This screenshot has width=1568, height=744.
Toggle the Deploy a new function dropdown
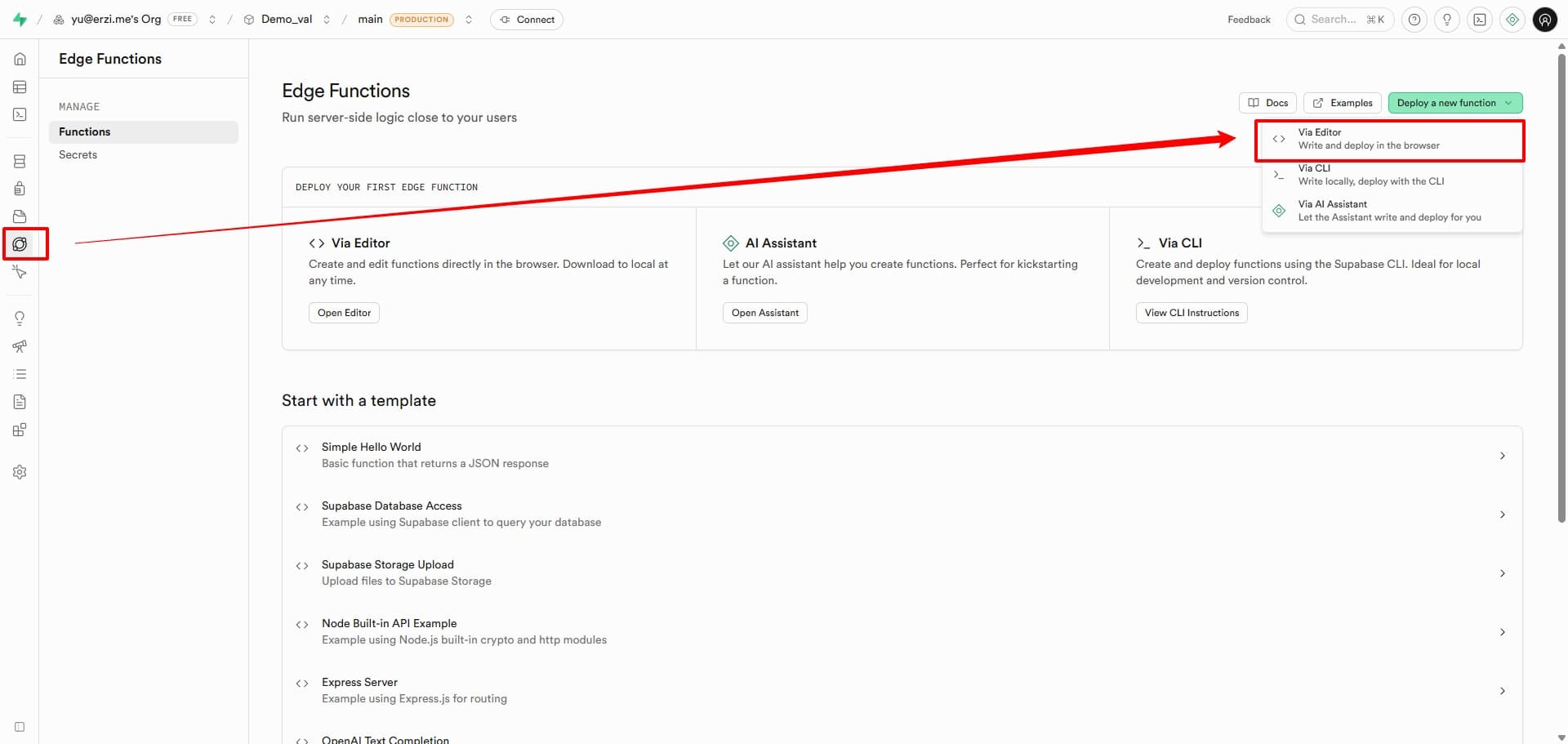1455,103
